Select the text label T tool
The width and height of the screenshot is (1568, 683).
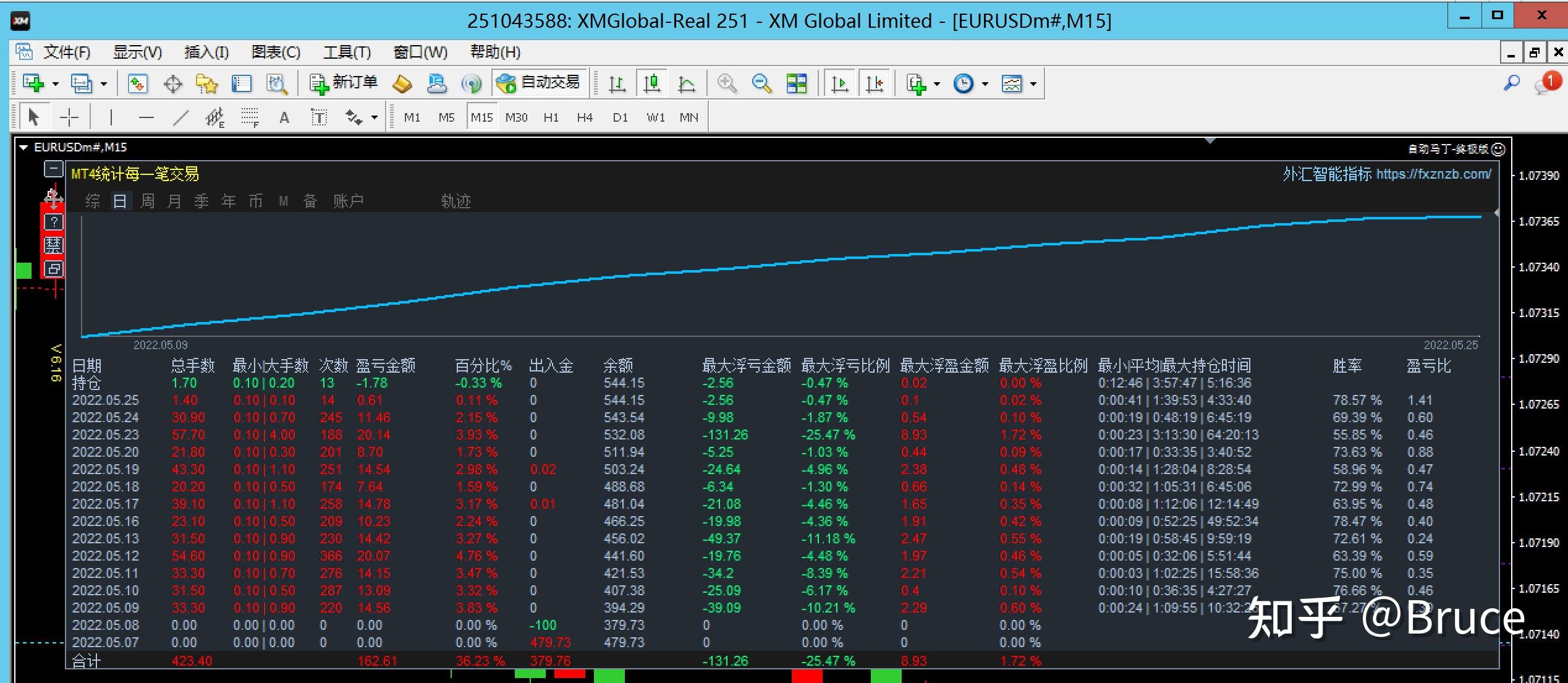point(319,117)
